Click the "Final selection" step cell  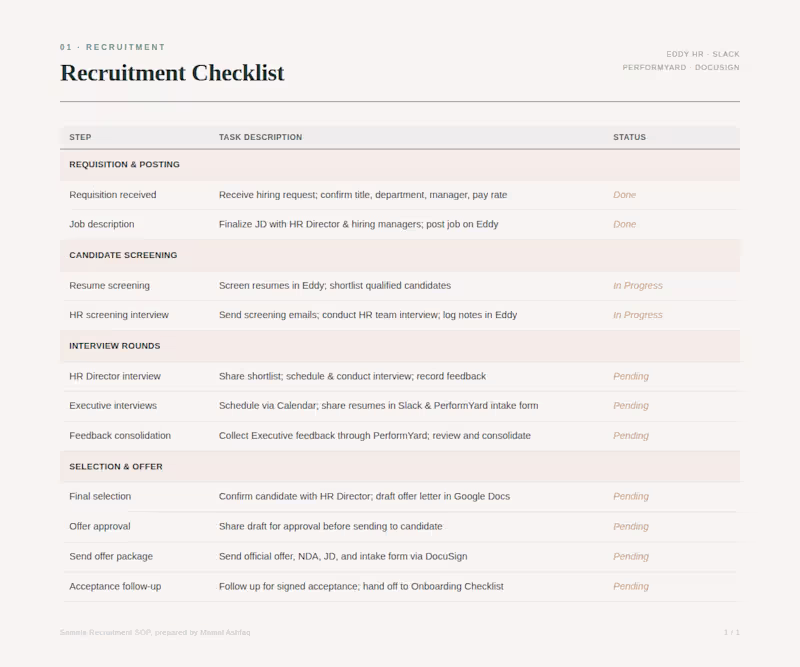100,497
